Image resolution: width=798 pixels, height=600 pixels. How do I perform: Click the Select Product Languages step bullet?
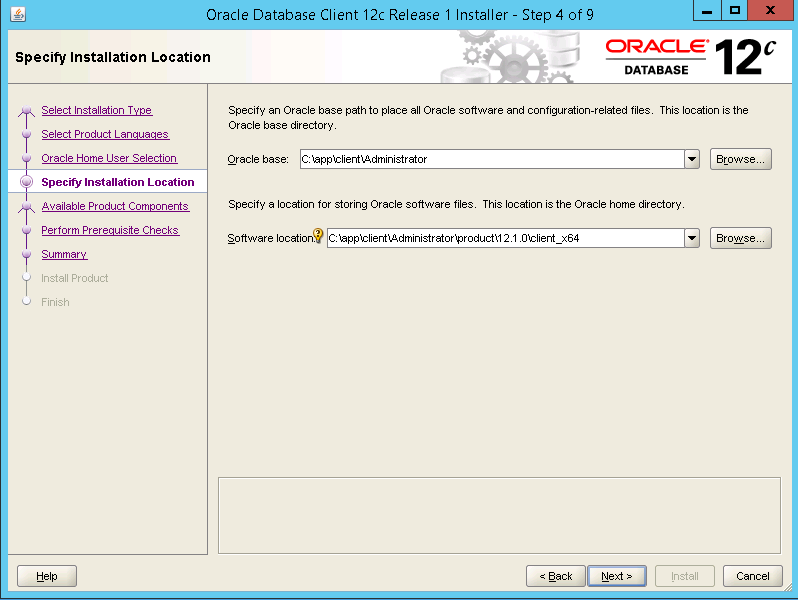click(x=26, y=134)
